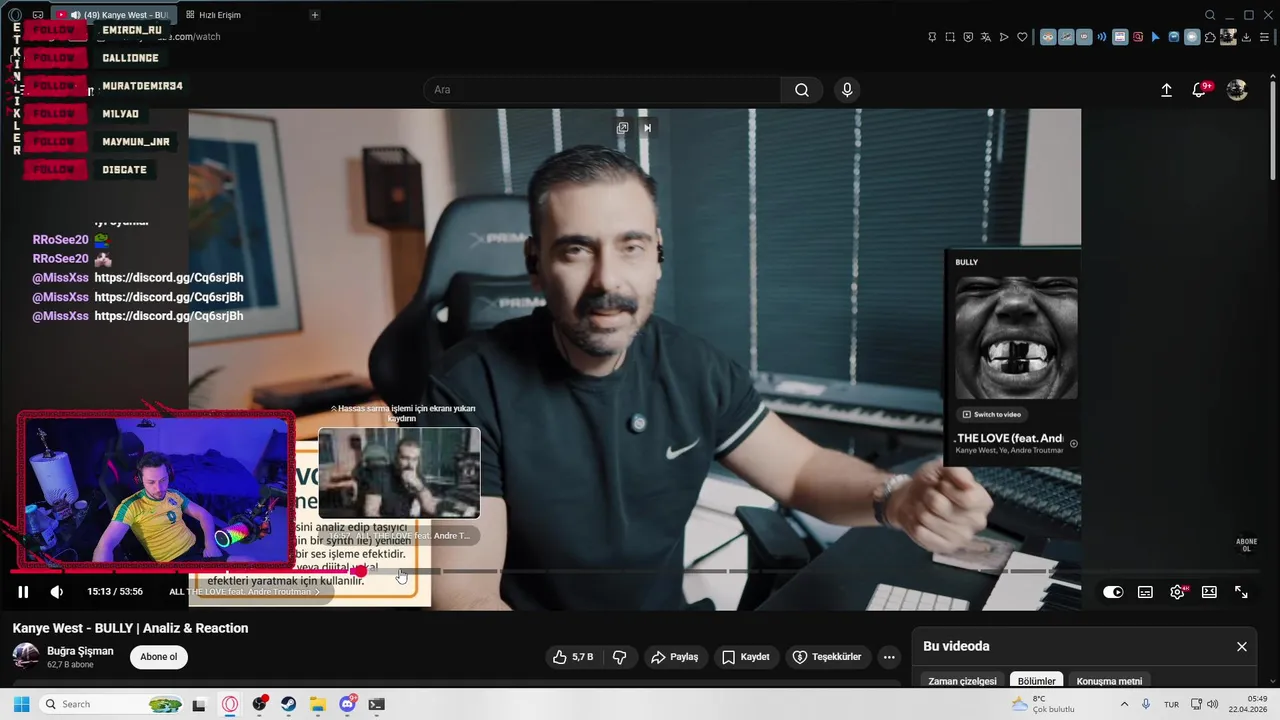
Task: Open the TUR keyboard language selector
Action: [x=1171, y=704]
